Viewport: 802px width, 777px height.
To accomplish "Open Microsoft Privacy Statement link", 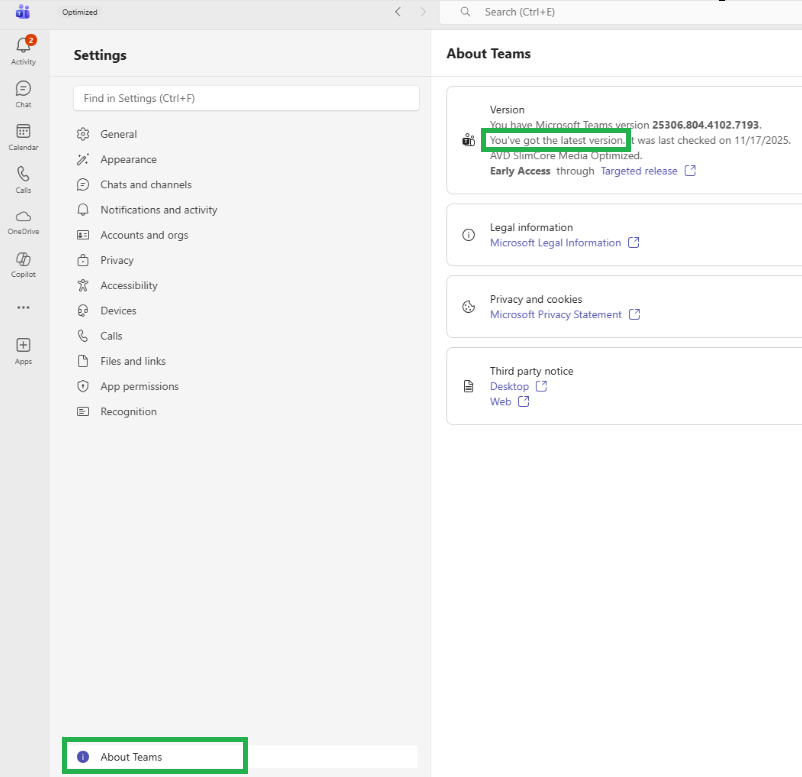I will 556,315.
